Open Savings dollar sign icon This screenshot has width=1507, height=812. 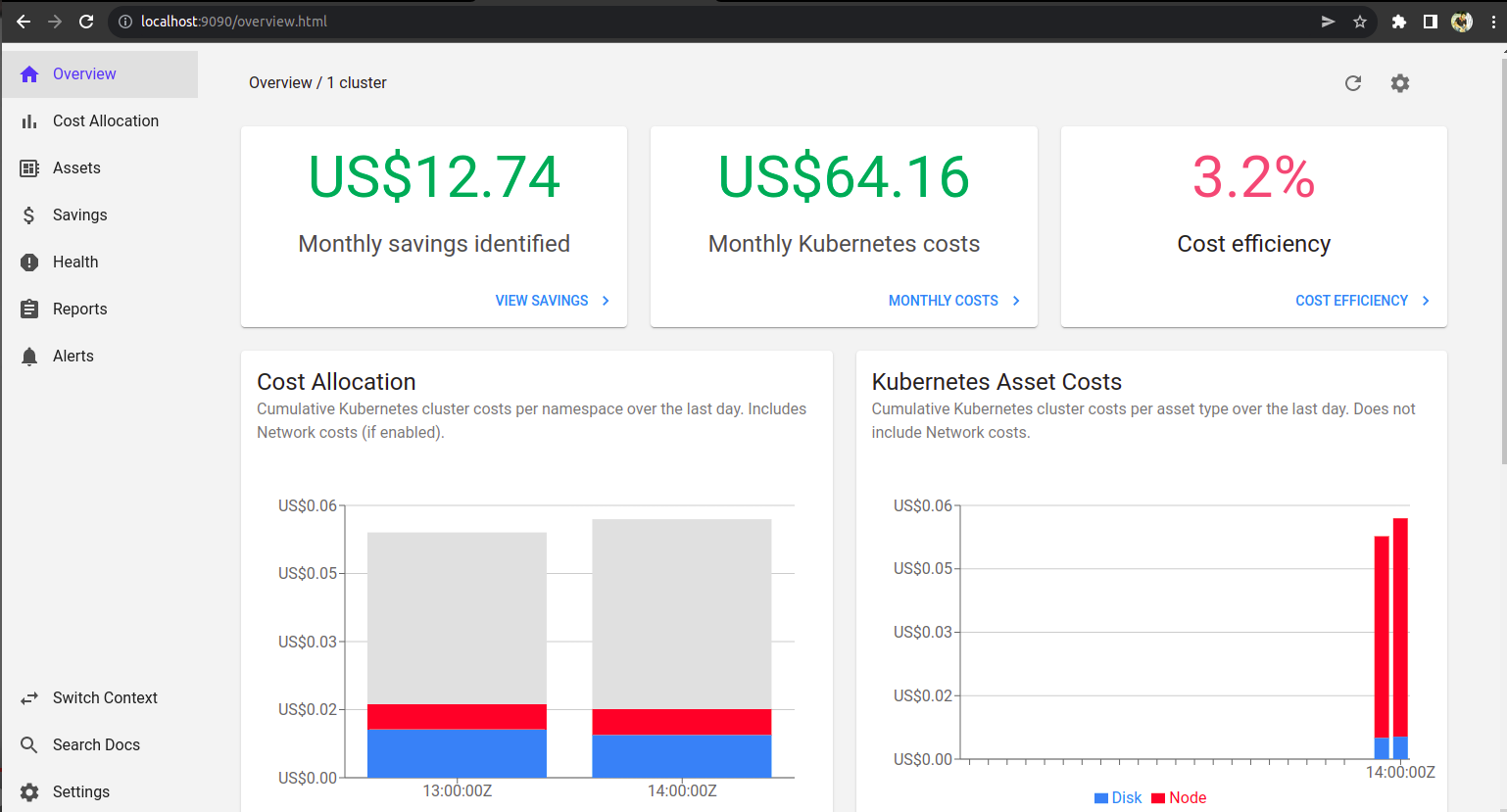pyautogui.click(x=29, y=215)
